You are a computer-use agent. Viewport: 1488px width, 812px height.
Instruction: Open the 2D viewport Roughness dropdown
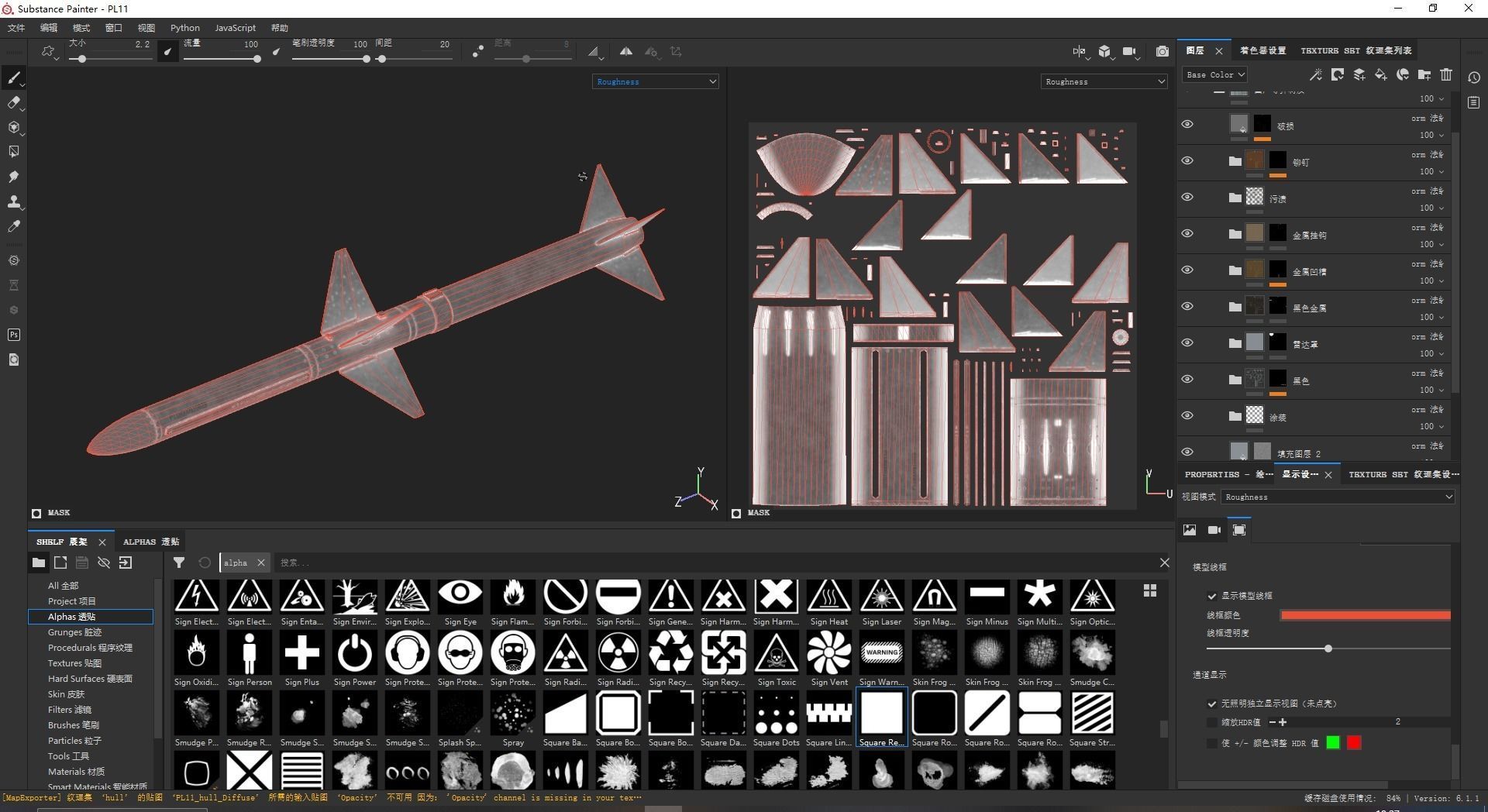tap(1104, 81)
